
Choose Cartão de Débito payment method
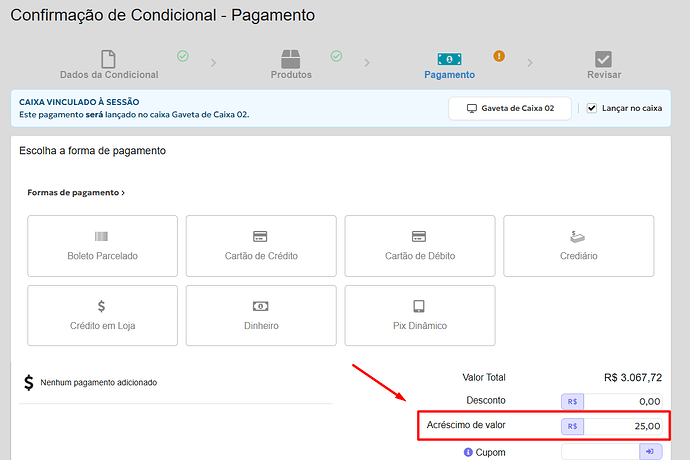(420, 246)
